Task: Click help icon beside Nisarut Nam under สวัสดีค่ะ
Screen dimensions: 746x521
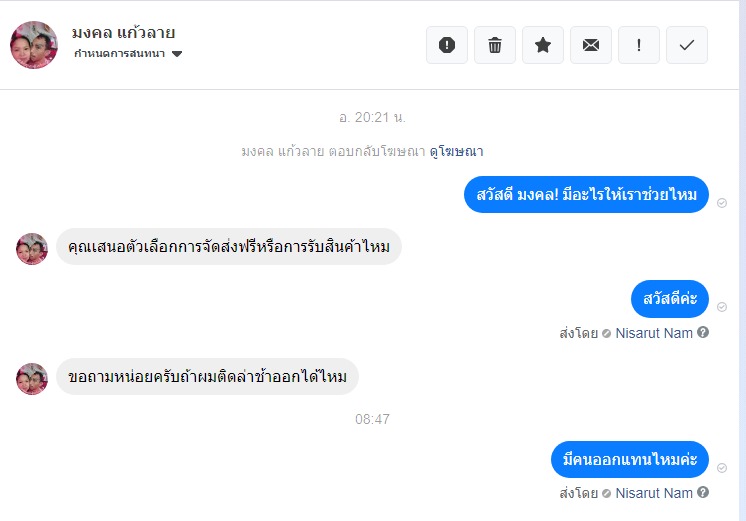Action: 703,333
